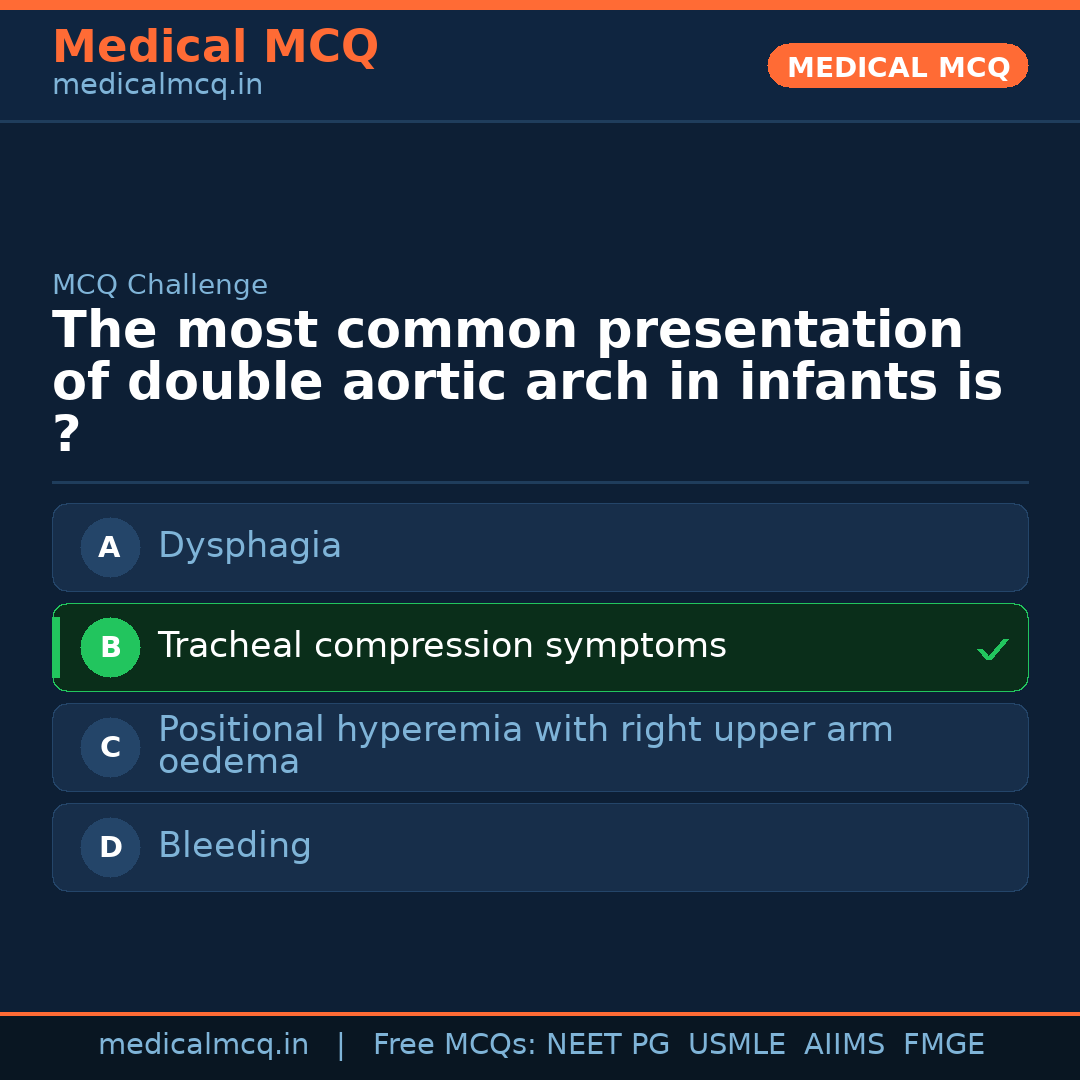Pick the Positional hyperemia with arm oedema answer
Screen dimensions: 1080x1080
click(525, 745)
